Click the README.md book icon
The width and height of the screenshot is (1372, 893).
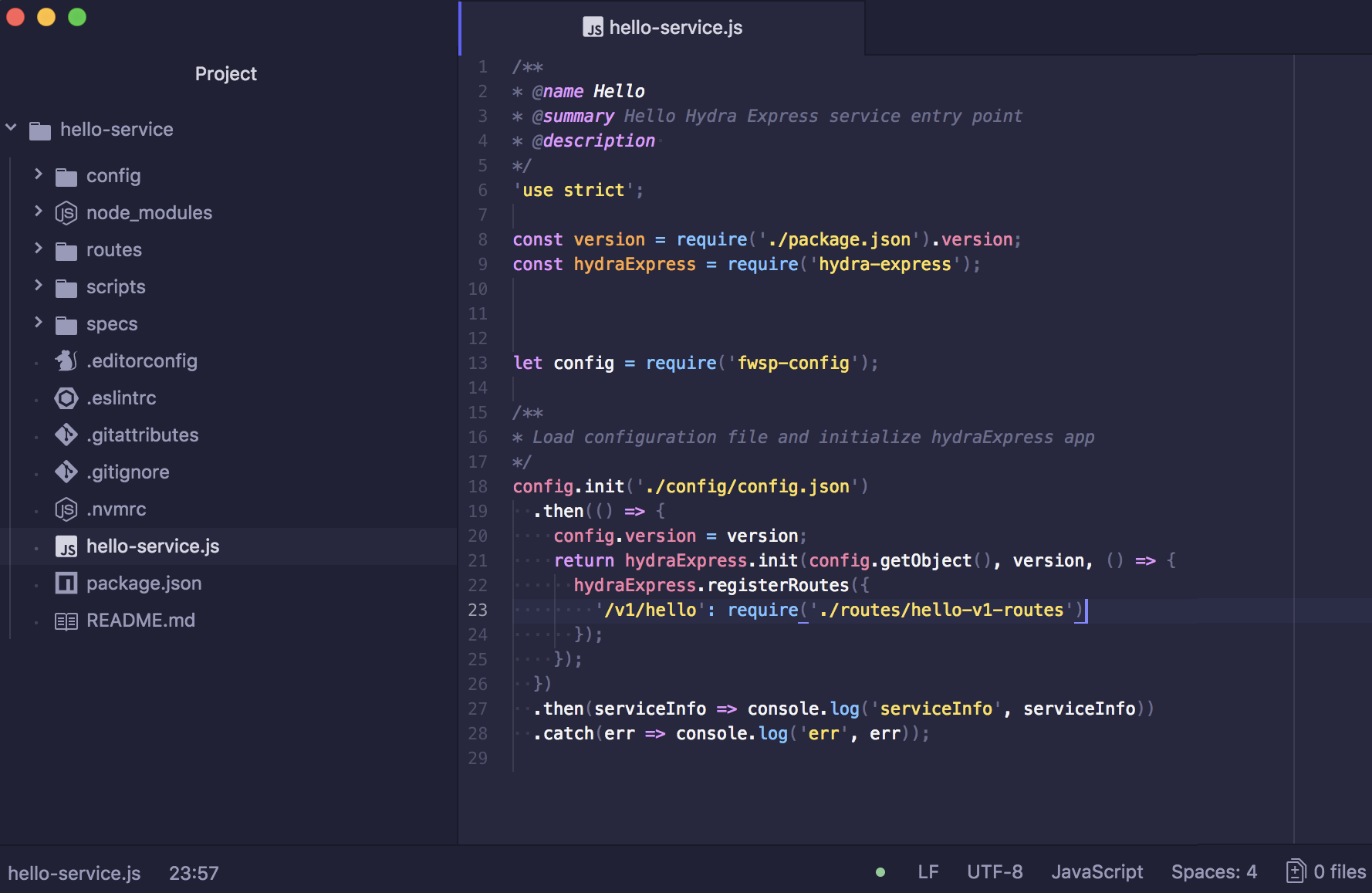[x=66, y=621]
